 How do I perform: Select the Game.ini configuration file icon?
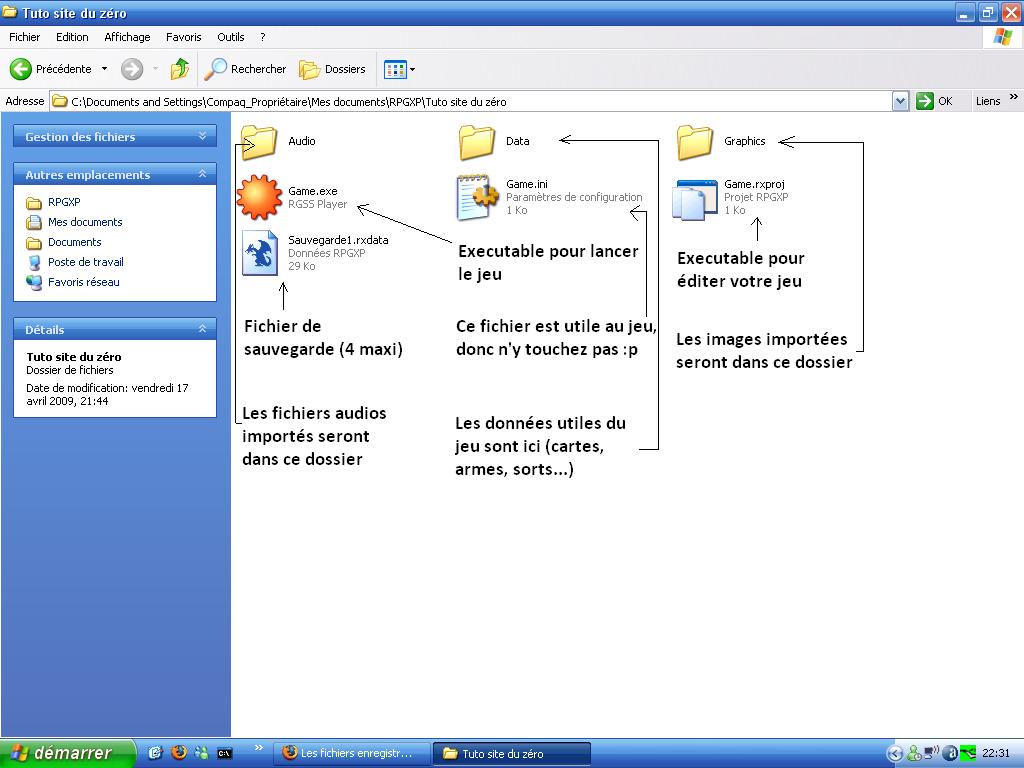point(477,197)
